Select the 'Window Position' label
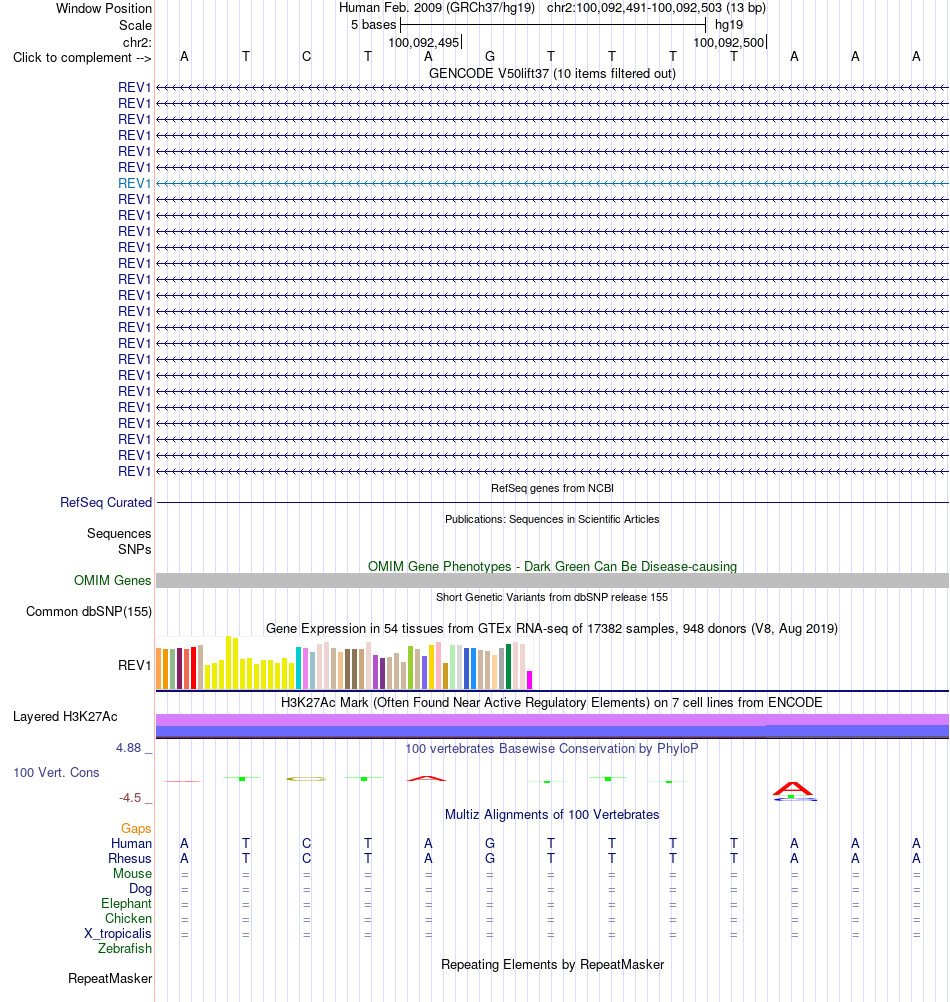This screenshot has height=1002, width=950. pyautogui.click(x=104, y=8)
